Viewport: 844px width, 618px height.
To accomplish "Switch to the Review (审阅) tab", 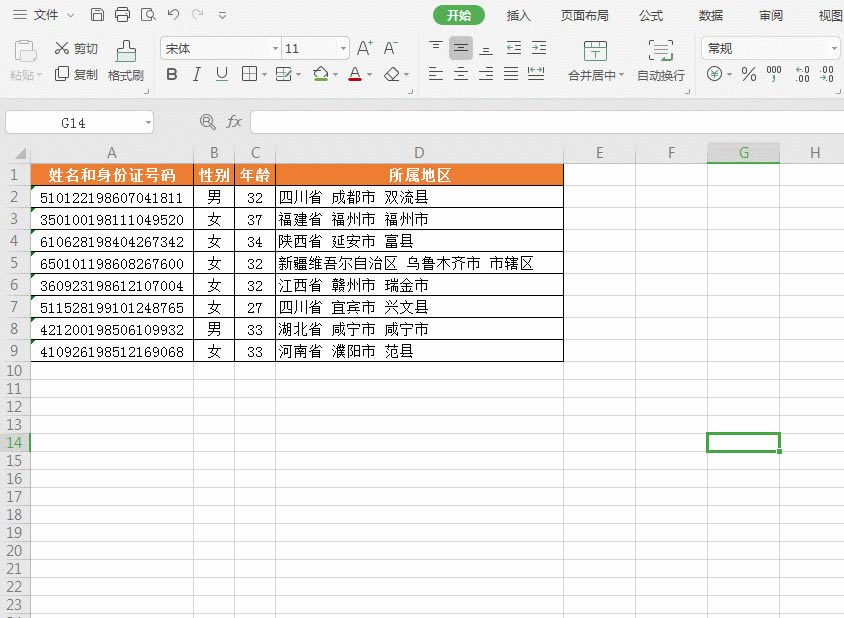I will (x=771, y=16).
